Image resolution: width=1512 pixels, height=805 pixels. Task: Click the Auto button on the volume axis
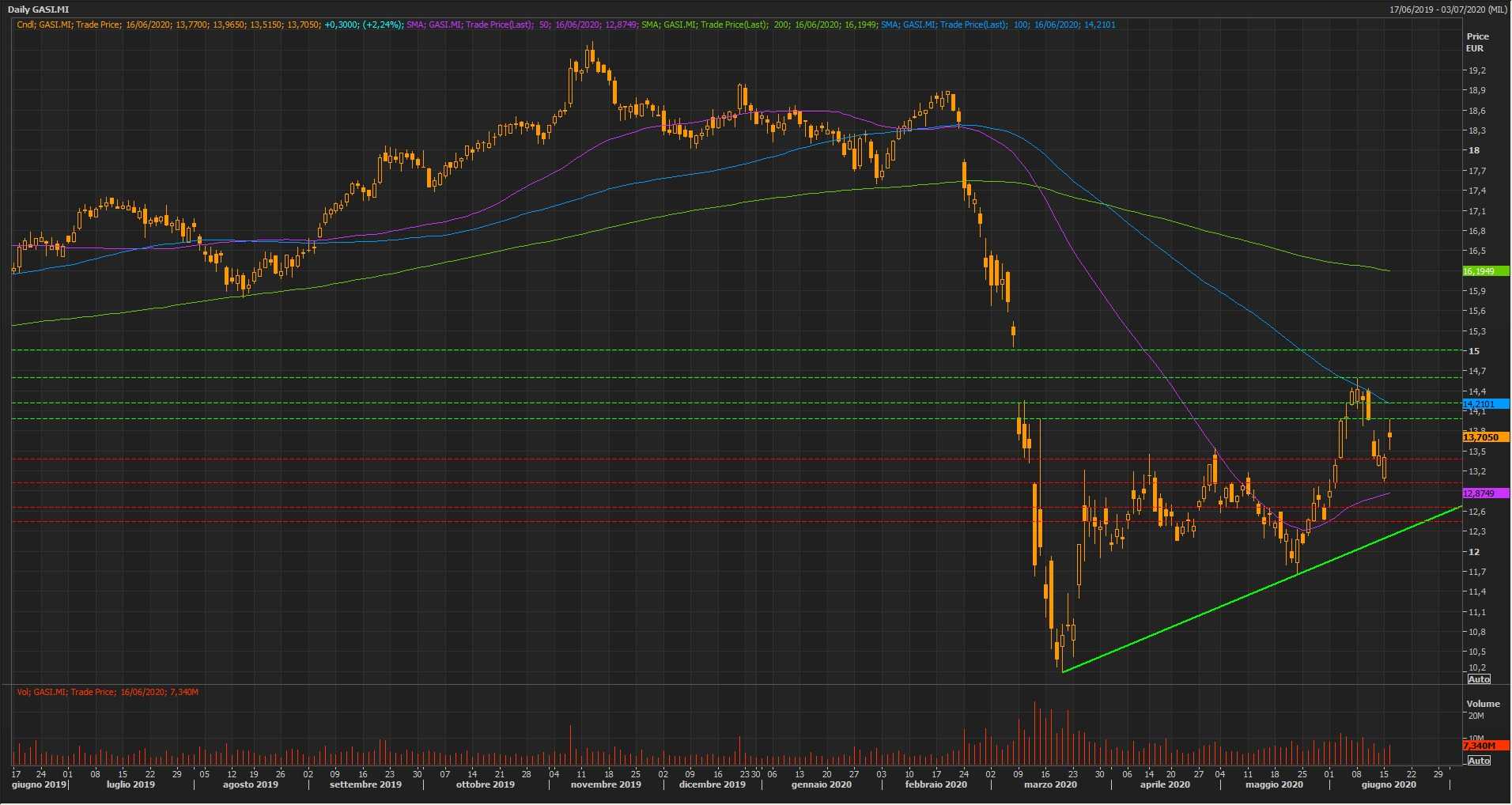pos(1478,760)
